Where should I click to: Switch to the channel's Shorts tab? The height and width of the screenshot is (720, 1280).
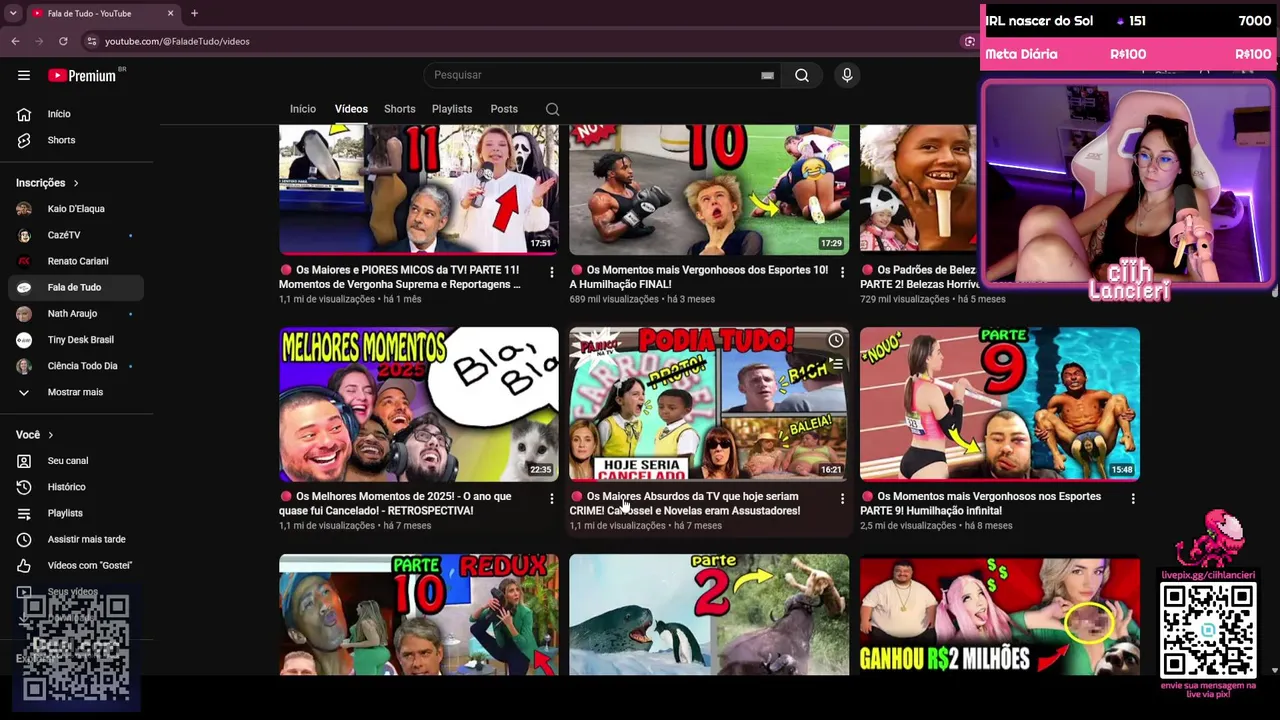[x=399, y=109]
